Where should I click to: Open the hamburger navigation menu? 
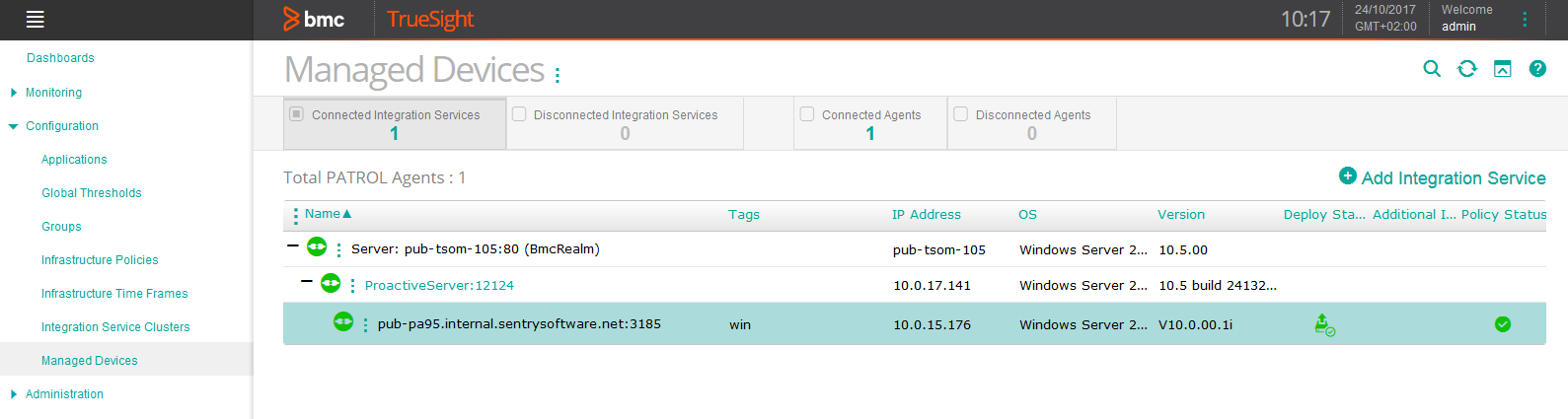point(36,19)
